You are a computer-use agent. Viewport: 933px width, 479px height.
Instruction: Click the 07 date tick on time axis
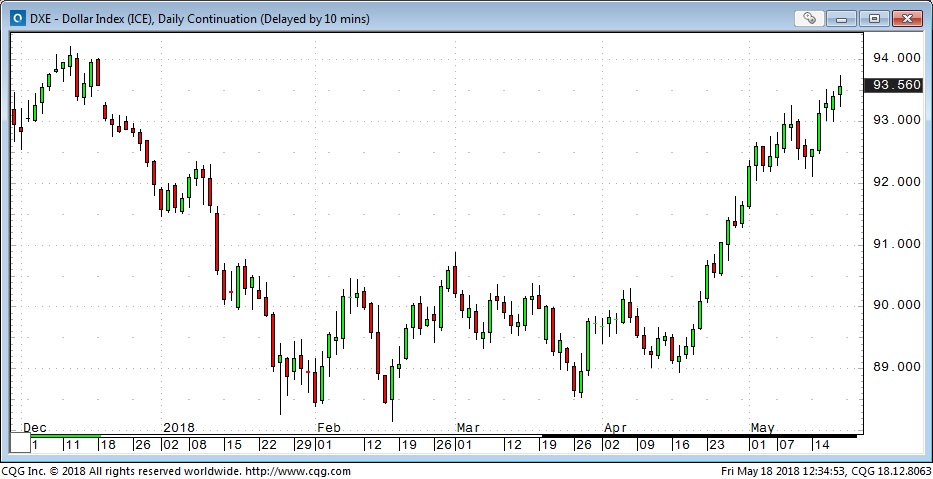785,444
